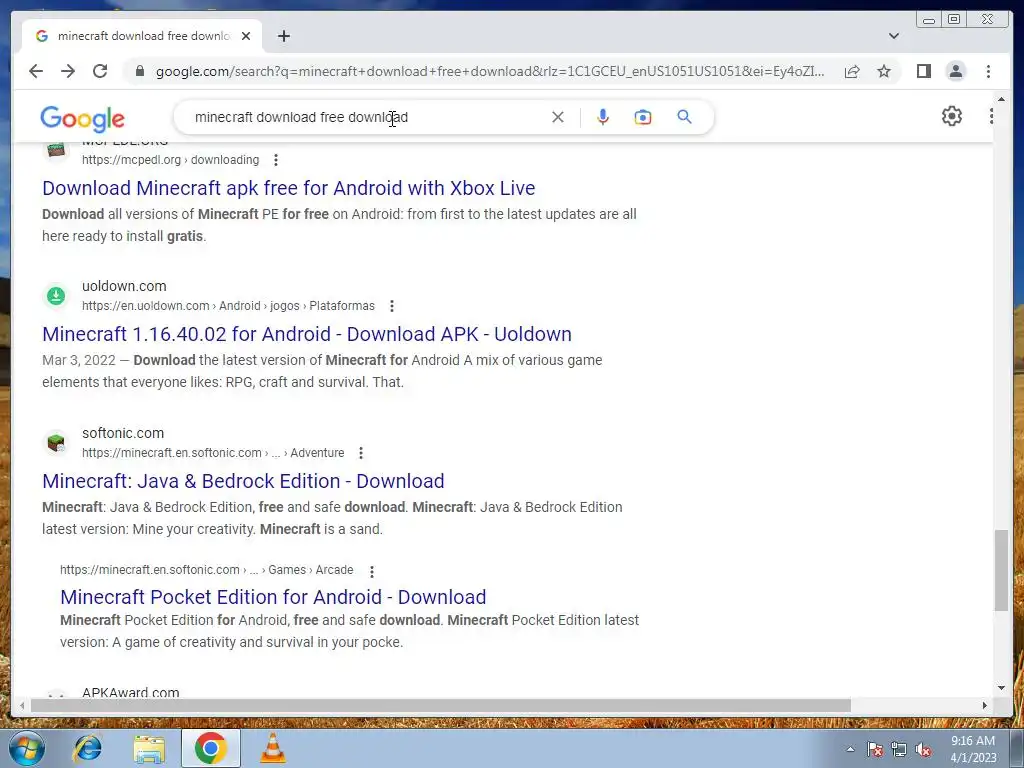Image resolution: width=1024 pixels, height=768 pixels.
Task: Expand the tab search dropdown
Action: tap(893, 36)
